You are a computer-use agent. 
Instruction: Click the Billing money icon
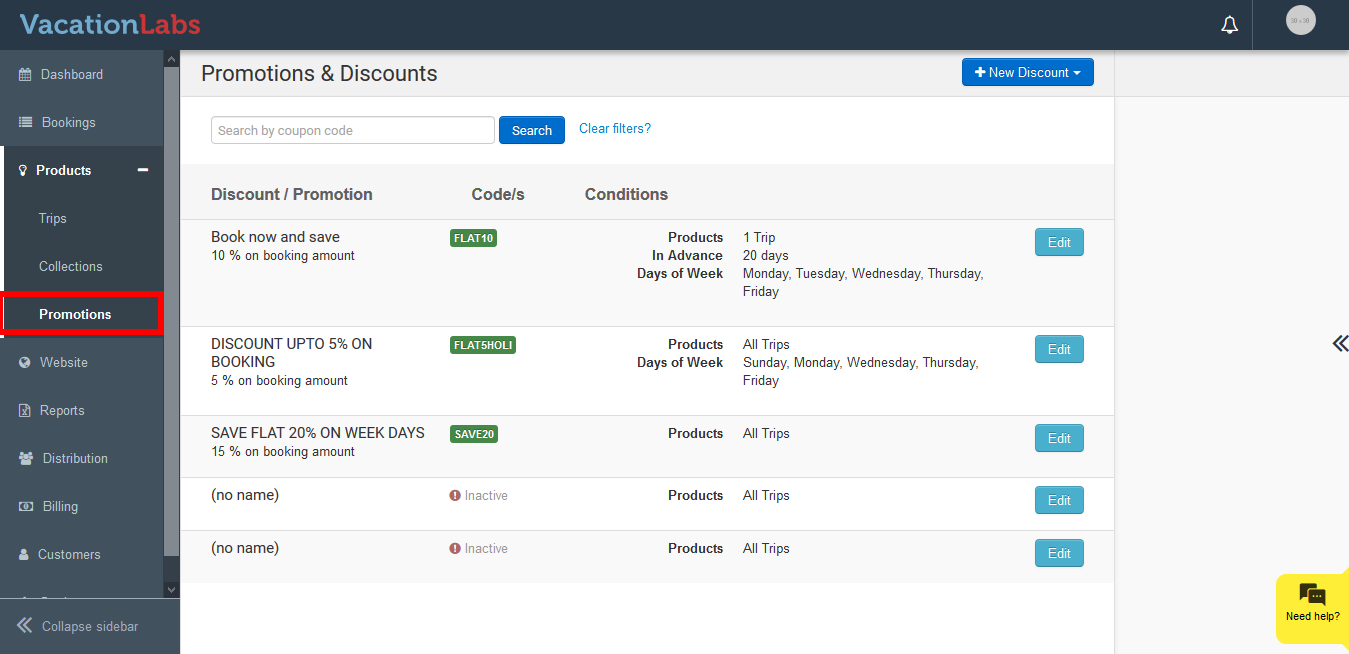(x=26, y=507)
